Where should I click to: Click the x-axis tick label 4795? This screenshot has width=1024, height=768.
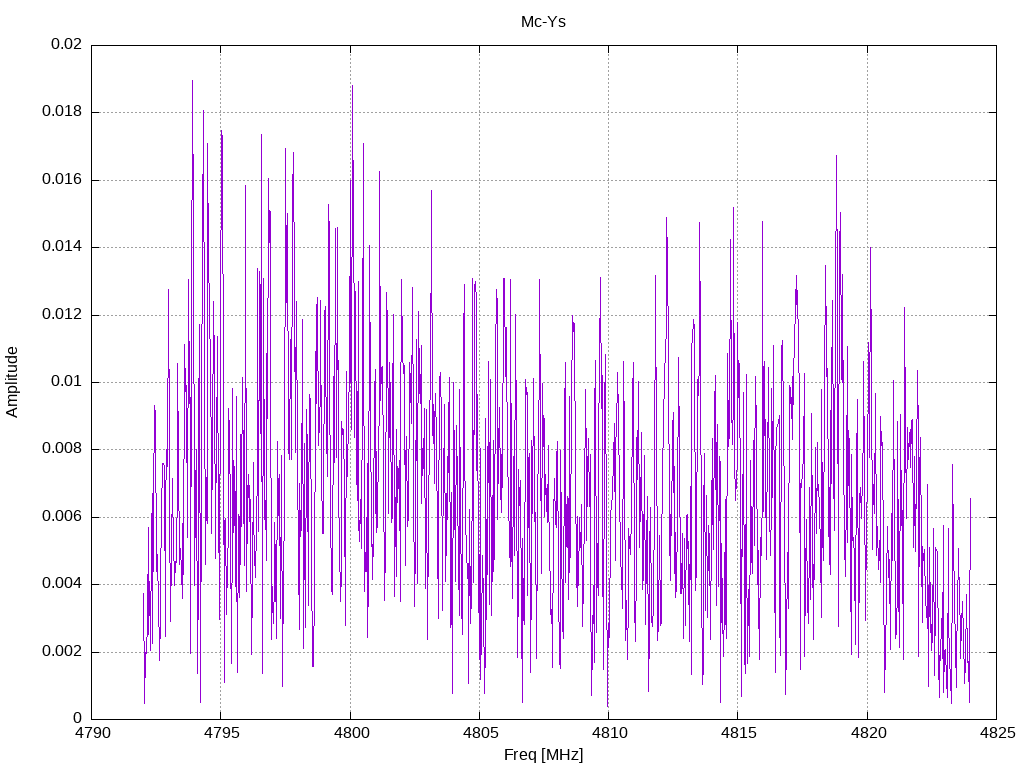(x=221, y=733)
